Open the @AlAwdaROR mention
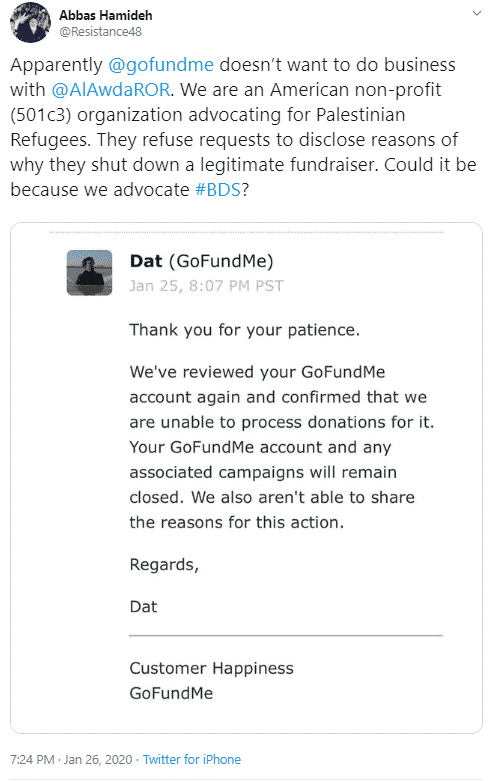 (111, 90)
